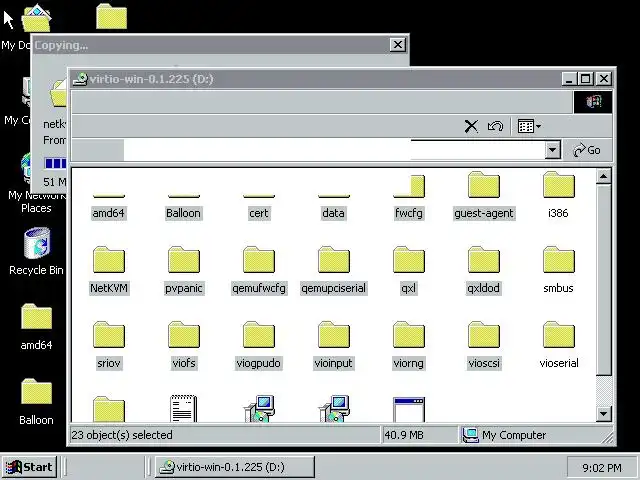Click the scrollbar up arrow
Viewport: 640px width, 480px height.
(603, 176)
